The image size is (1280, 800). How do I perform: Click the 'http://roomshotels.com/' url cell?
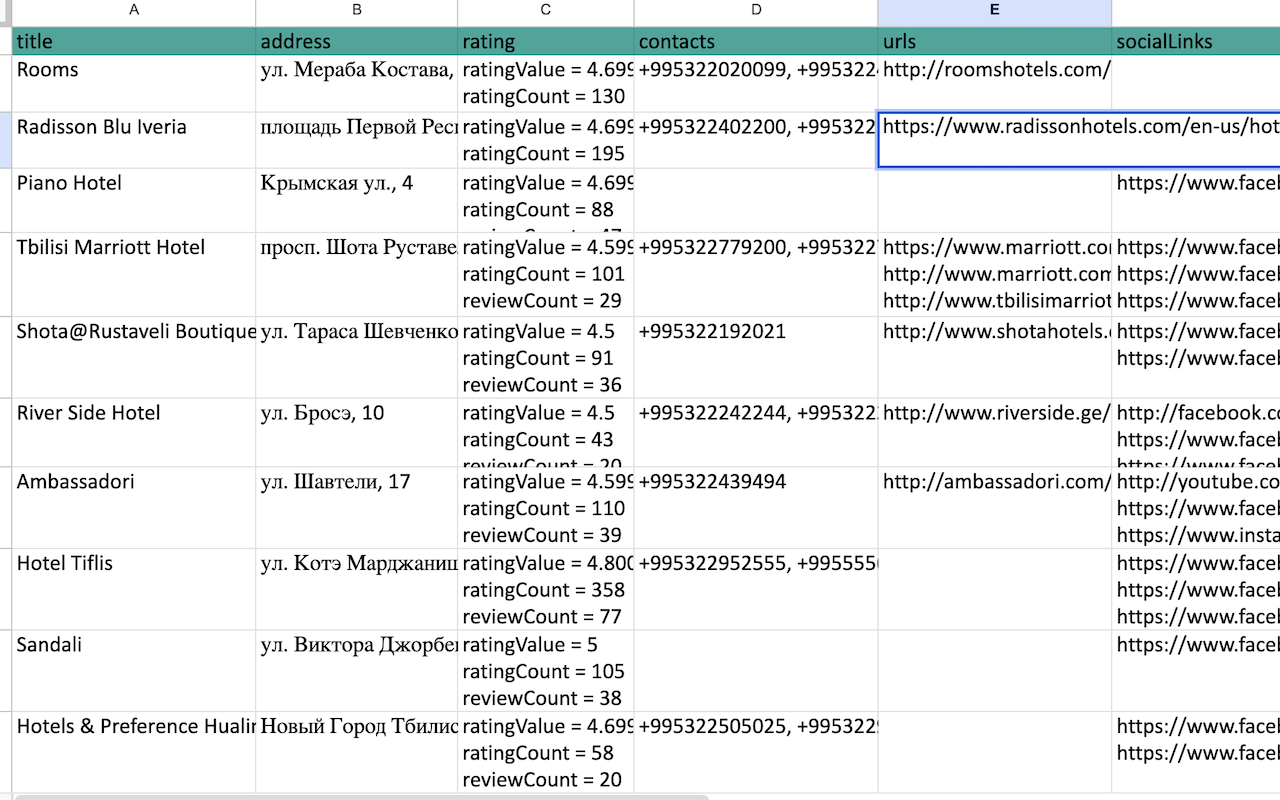[995, 83]
